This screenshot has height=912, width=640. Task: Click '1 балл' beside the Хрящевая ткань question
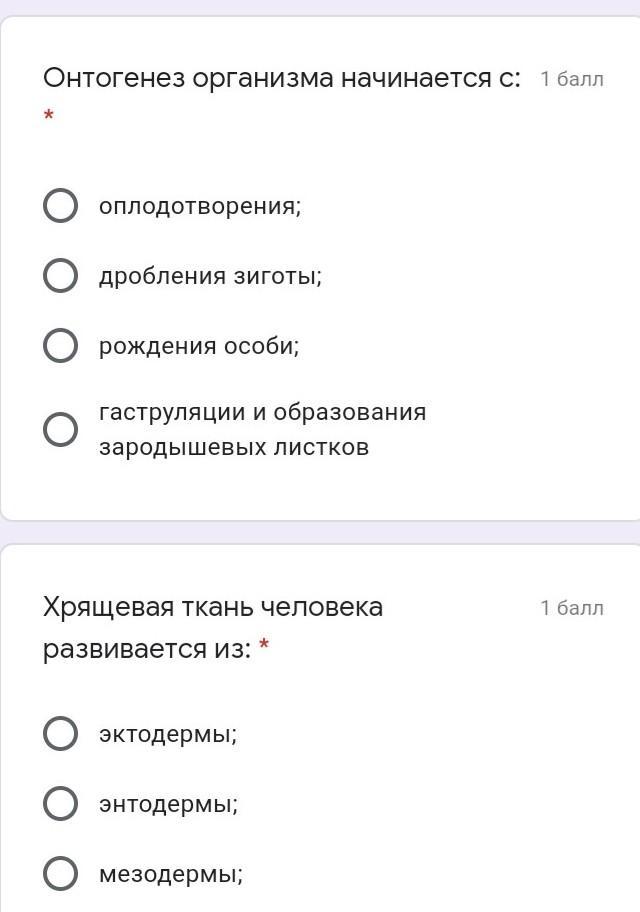(x=572, y=608)
